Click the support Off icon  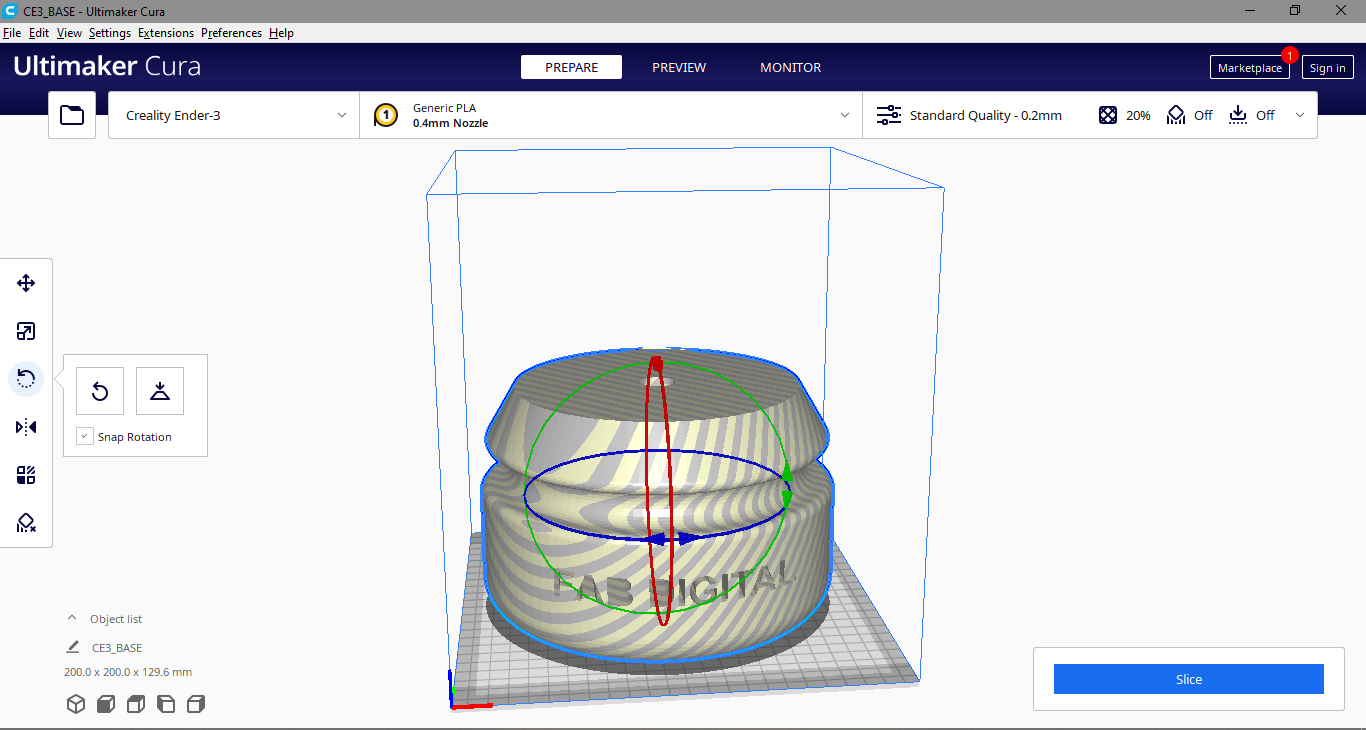[x=1176, y=115]
